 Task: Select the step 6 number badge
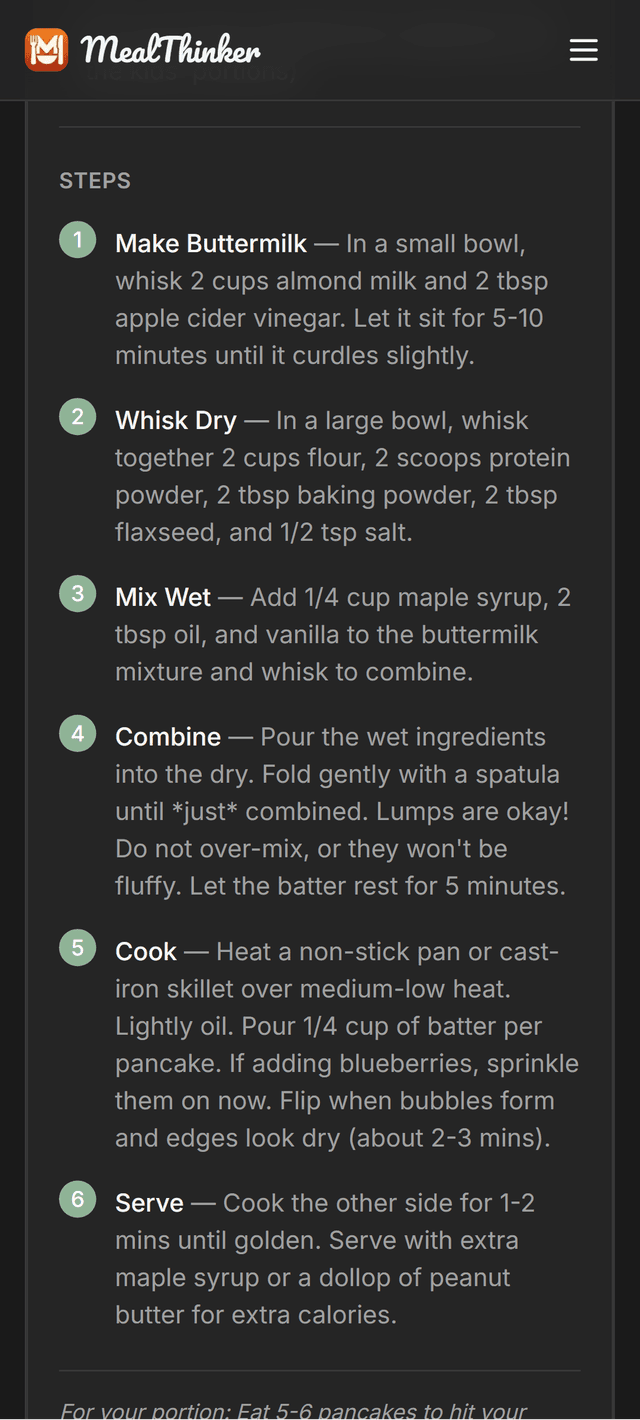pyautogui.click(x=77, y=1199)
